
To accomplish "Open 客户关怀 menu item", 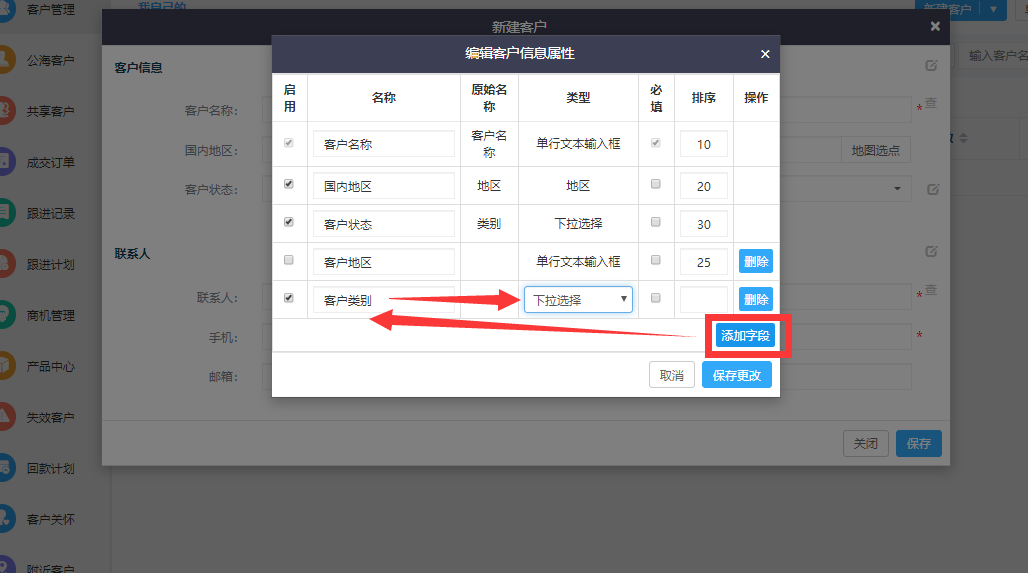I will point(50,520).
